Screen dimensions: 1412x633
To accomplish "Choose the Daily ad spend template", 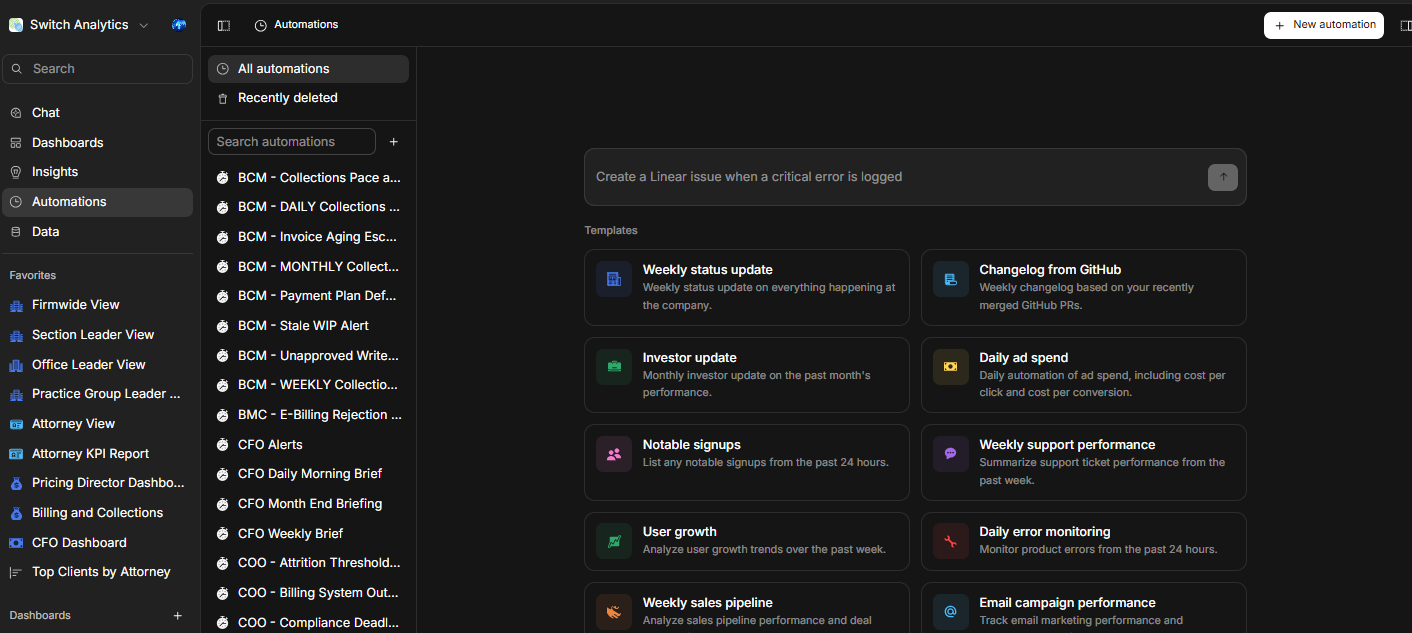I will 1083,375.
